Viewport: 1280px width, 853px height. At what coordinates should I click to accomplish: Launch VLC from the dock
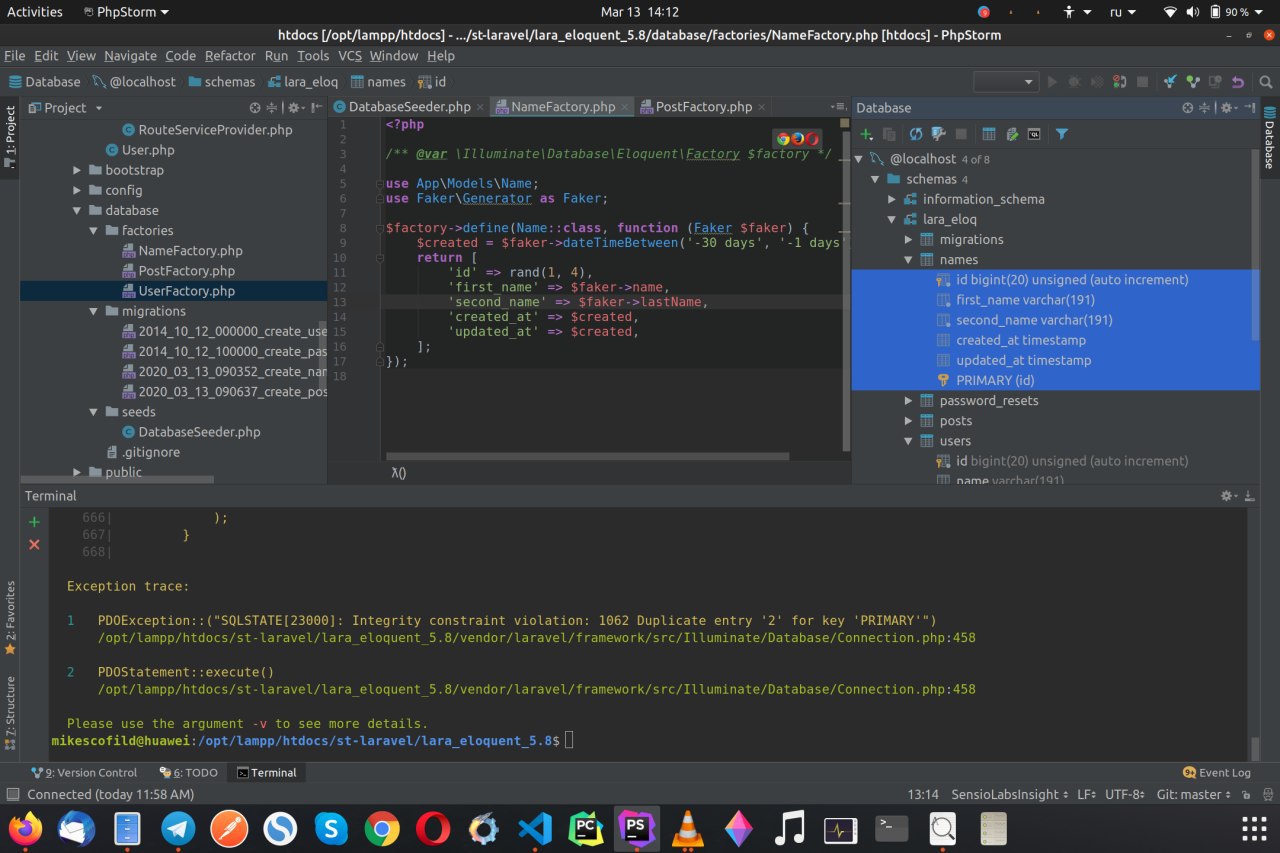tap(687, 828)
